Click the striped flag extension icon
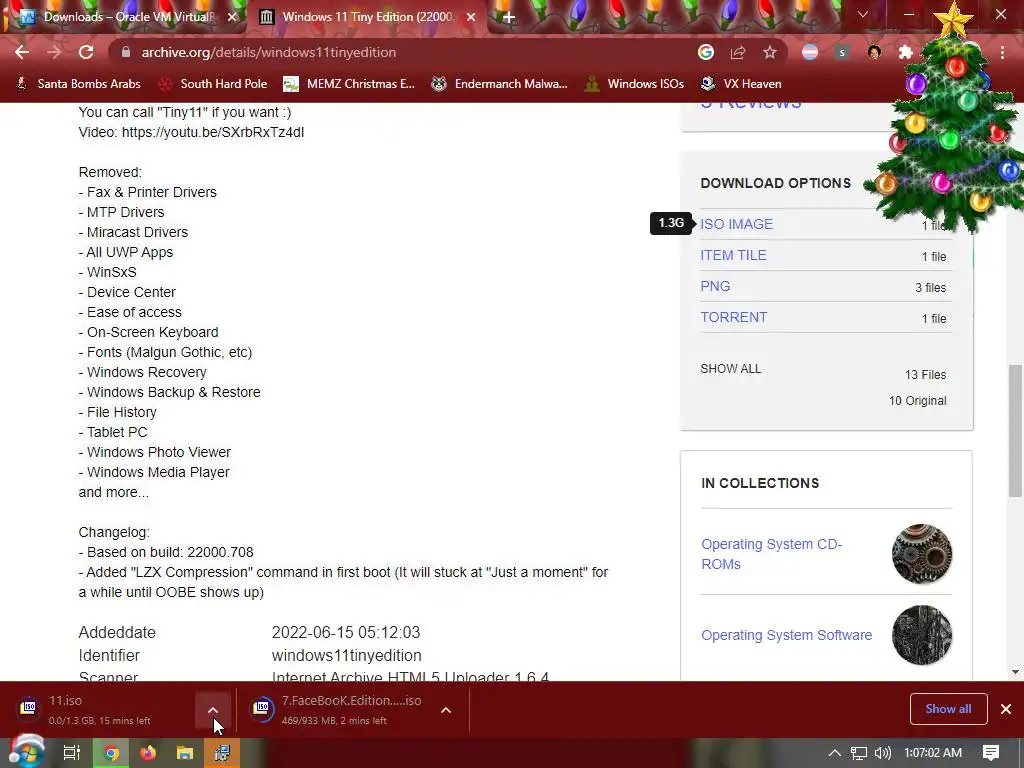 pos(810,52)
